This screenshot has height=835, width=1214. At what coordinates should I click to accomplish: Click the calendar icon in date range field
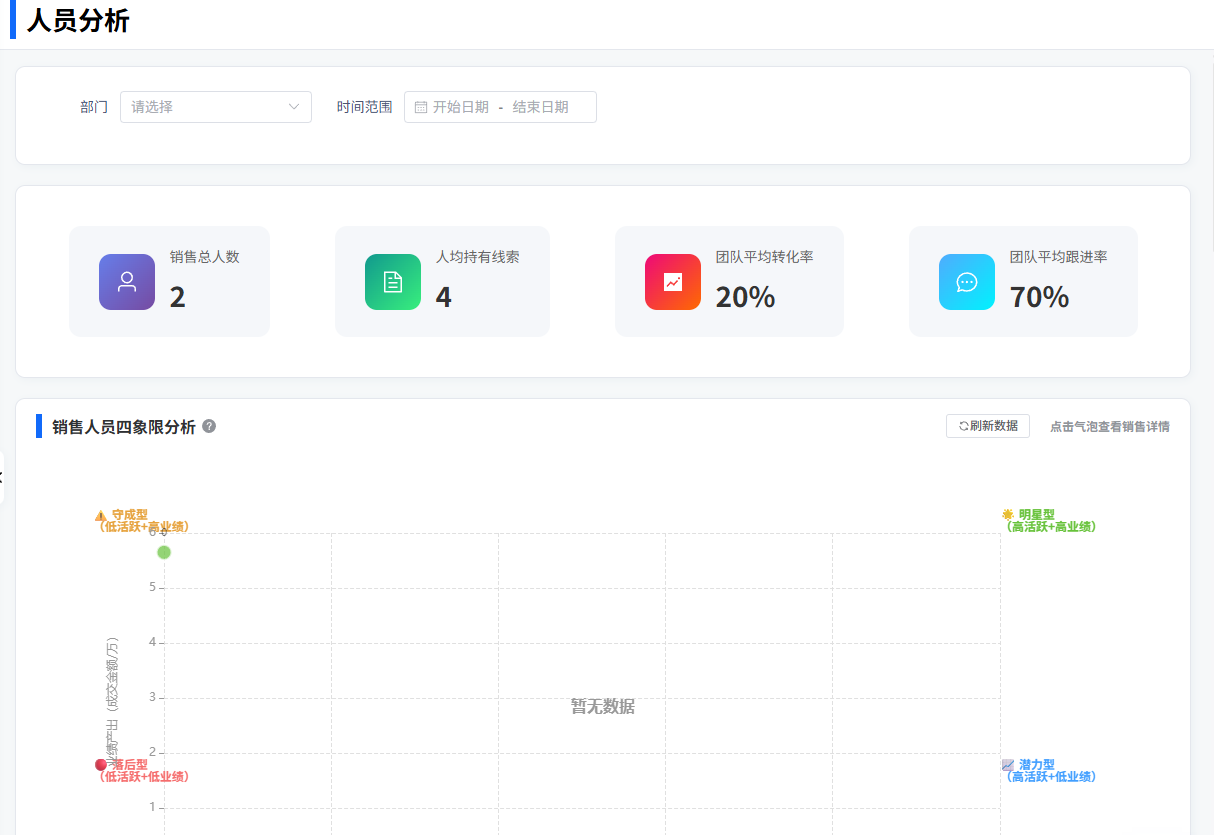(x=421, y=107)
